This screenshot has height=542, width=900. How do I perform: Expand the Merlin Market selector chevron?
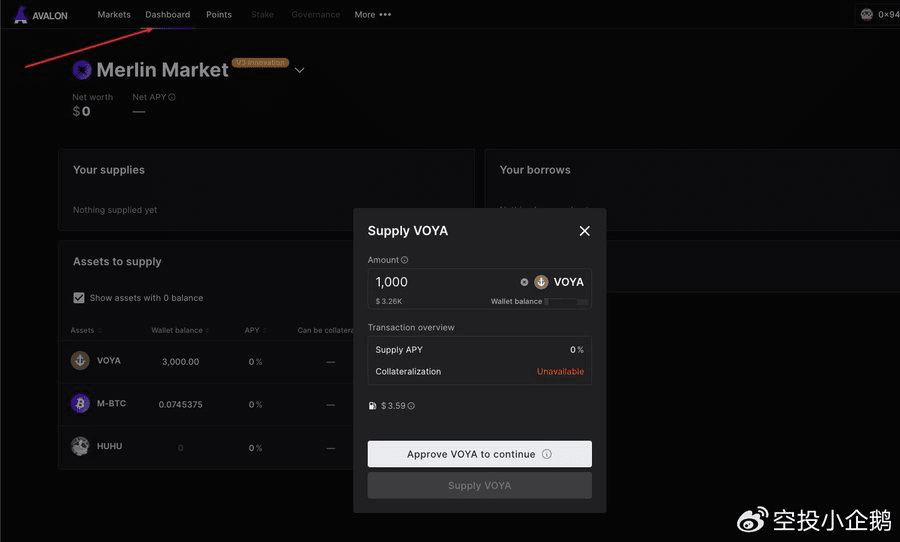pyautogui.click(x=299, y=70)
